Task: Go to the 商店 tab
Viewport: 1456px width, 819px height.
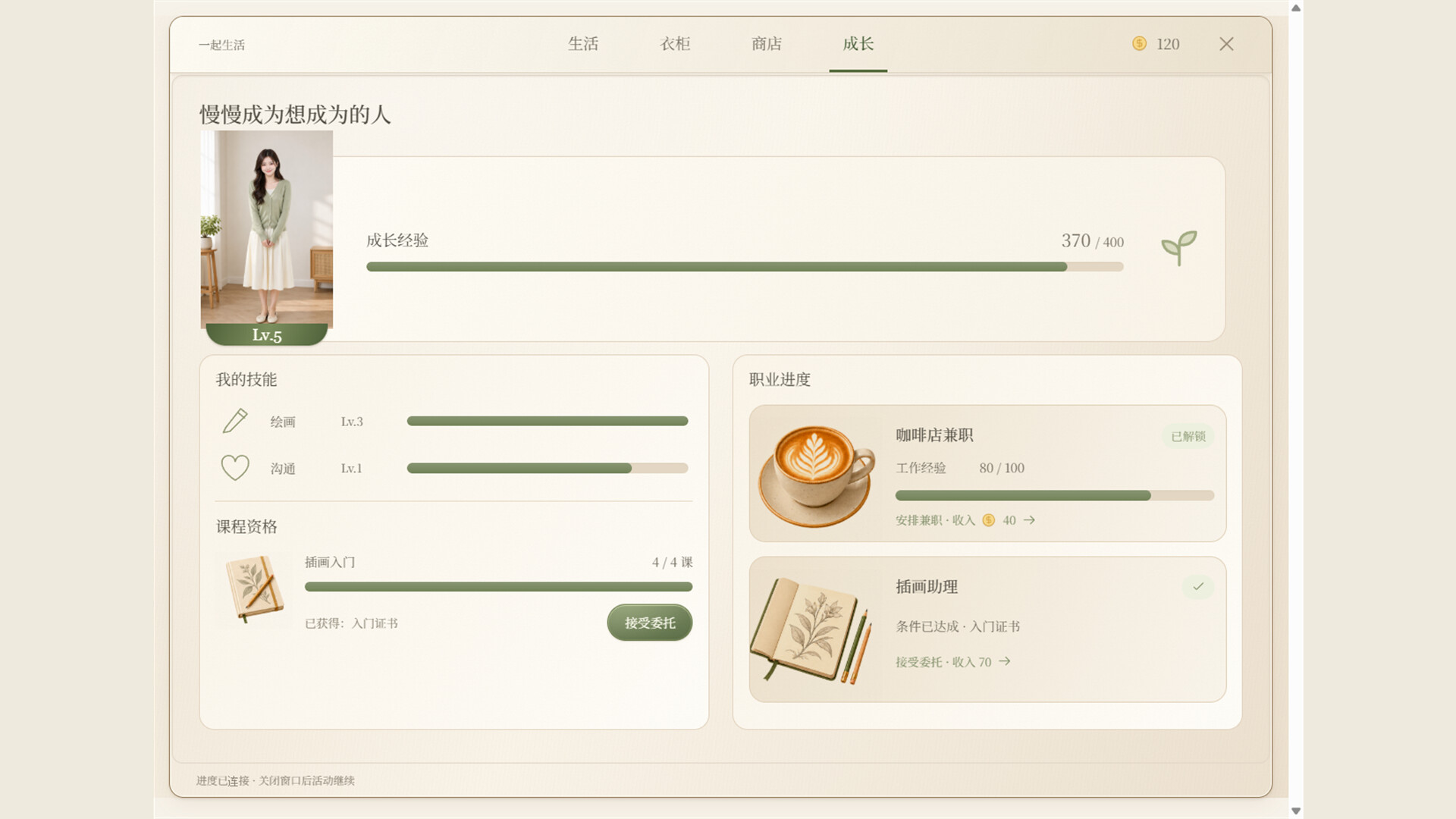Action: (767, 44)
